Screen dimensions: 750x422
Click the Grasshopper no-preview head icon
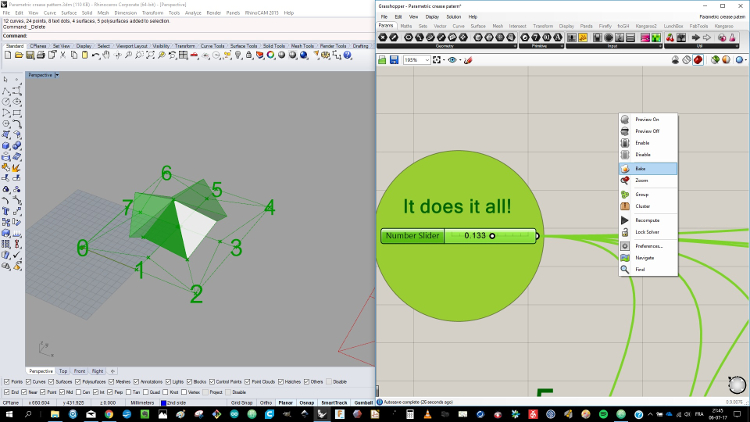pyautogui.click(x=675, y=60)
